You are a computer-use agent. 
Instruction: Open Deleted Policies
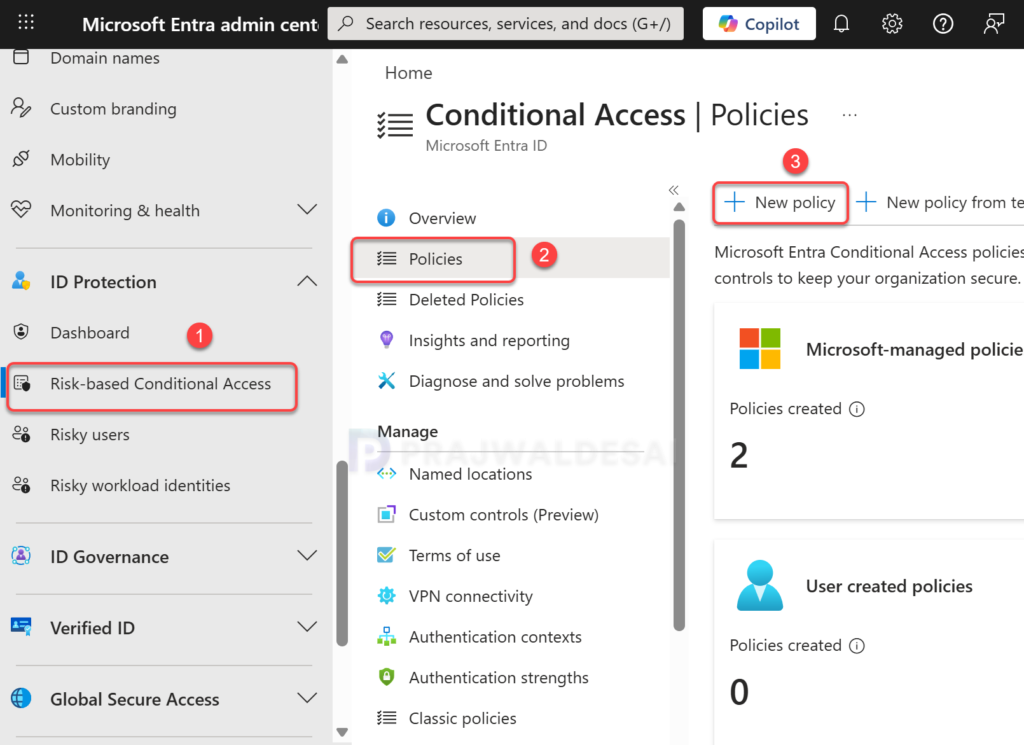(466, 300)
